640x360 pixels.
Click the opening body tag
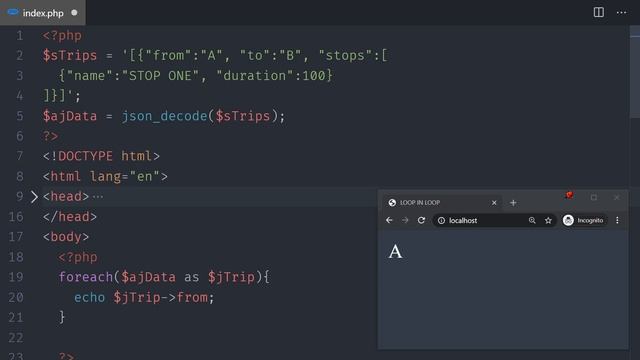coord(66,237)
